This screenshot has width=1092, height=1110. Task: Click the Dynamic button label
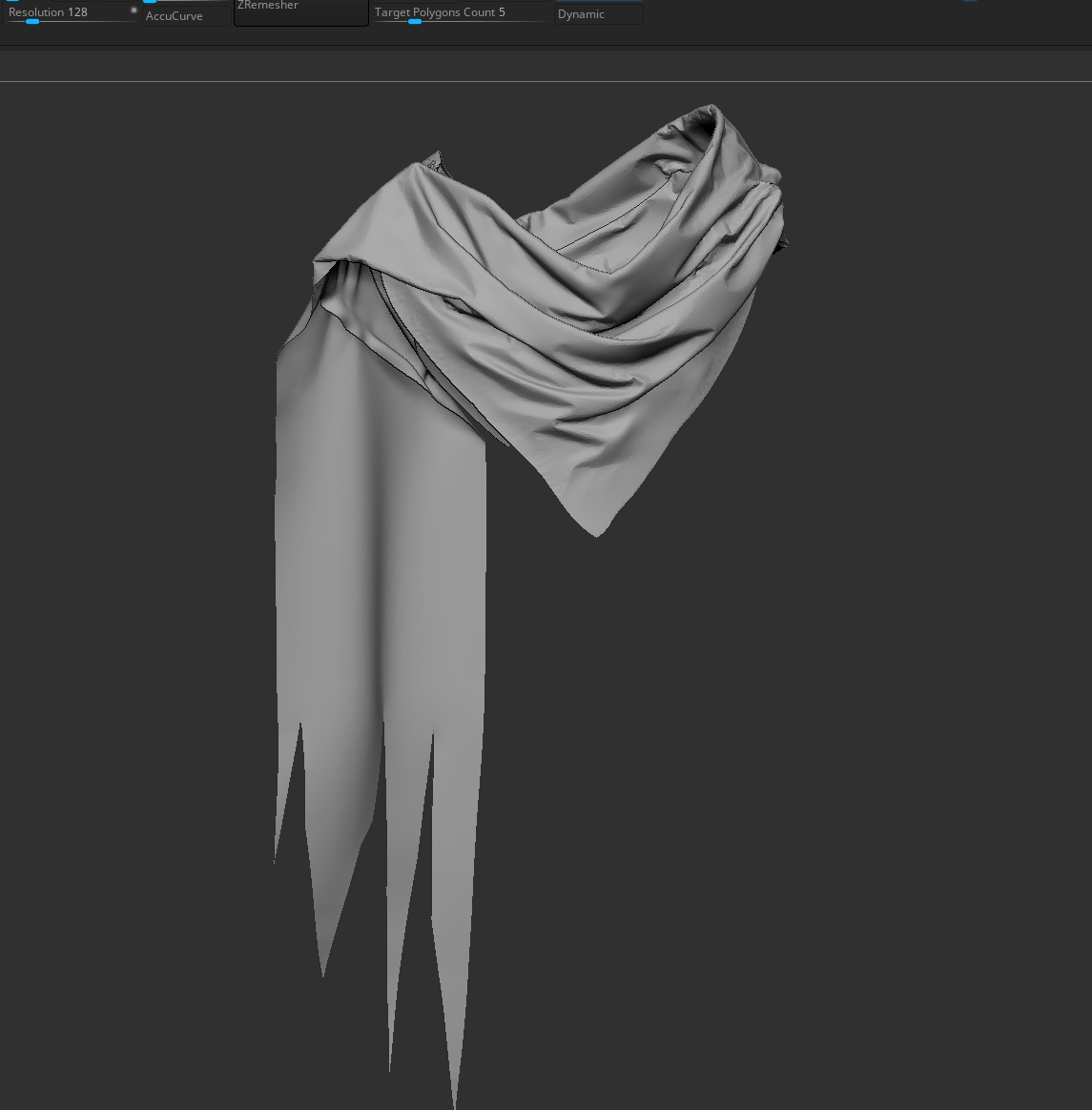click(581, 13)
